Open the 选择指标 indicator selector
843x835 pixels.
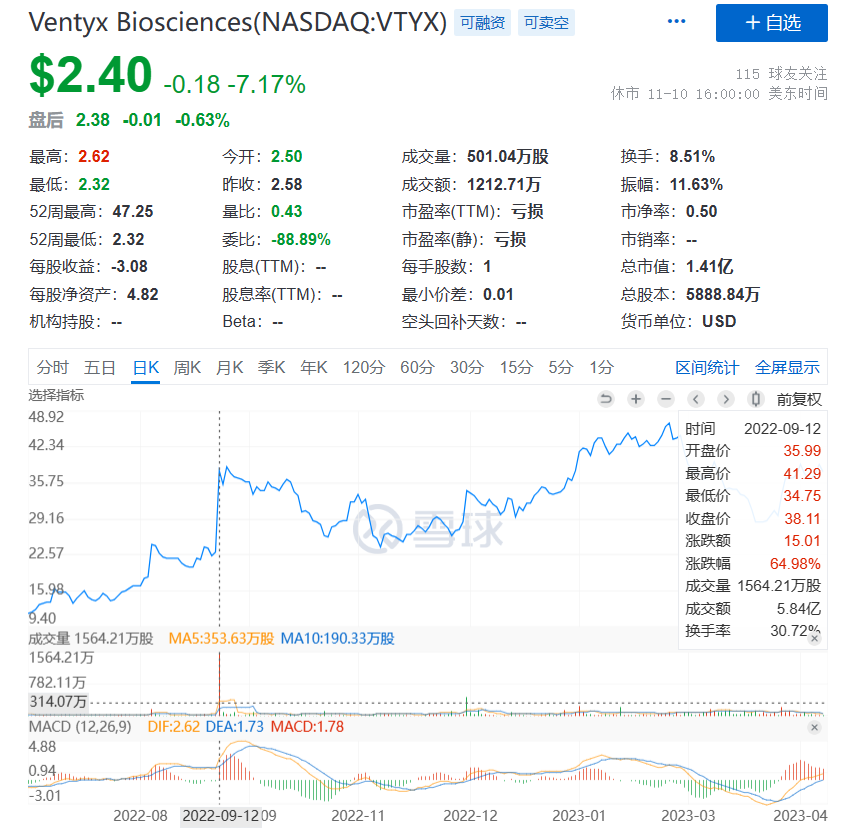56,395
